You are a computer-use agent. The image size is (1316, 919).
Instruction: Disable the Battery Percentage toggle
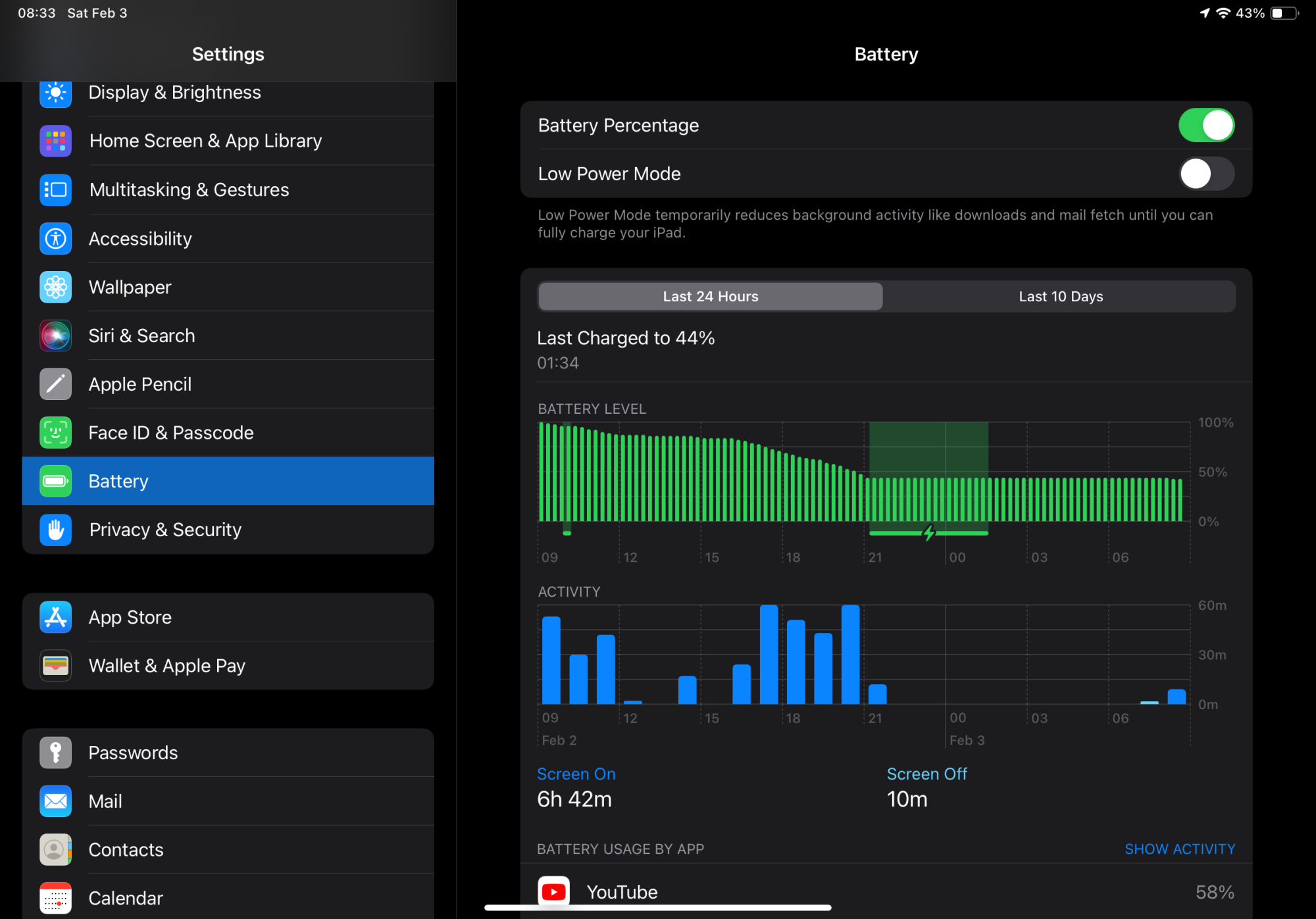[1205, 125]
